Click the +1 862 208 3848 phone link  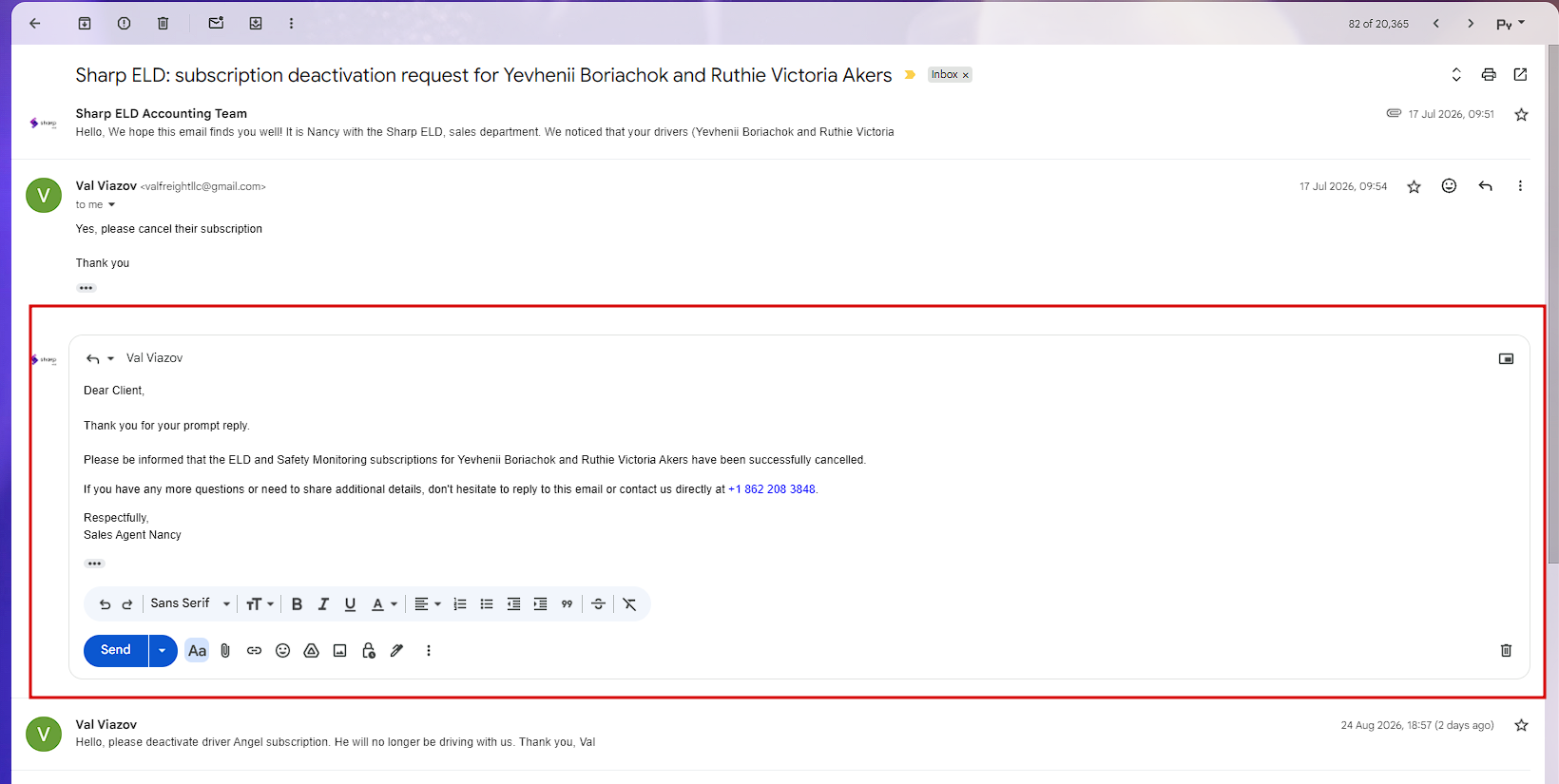point(772,489)
